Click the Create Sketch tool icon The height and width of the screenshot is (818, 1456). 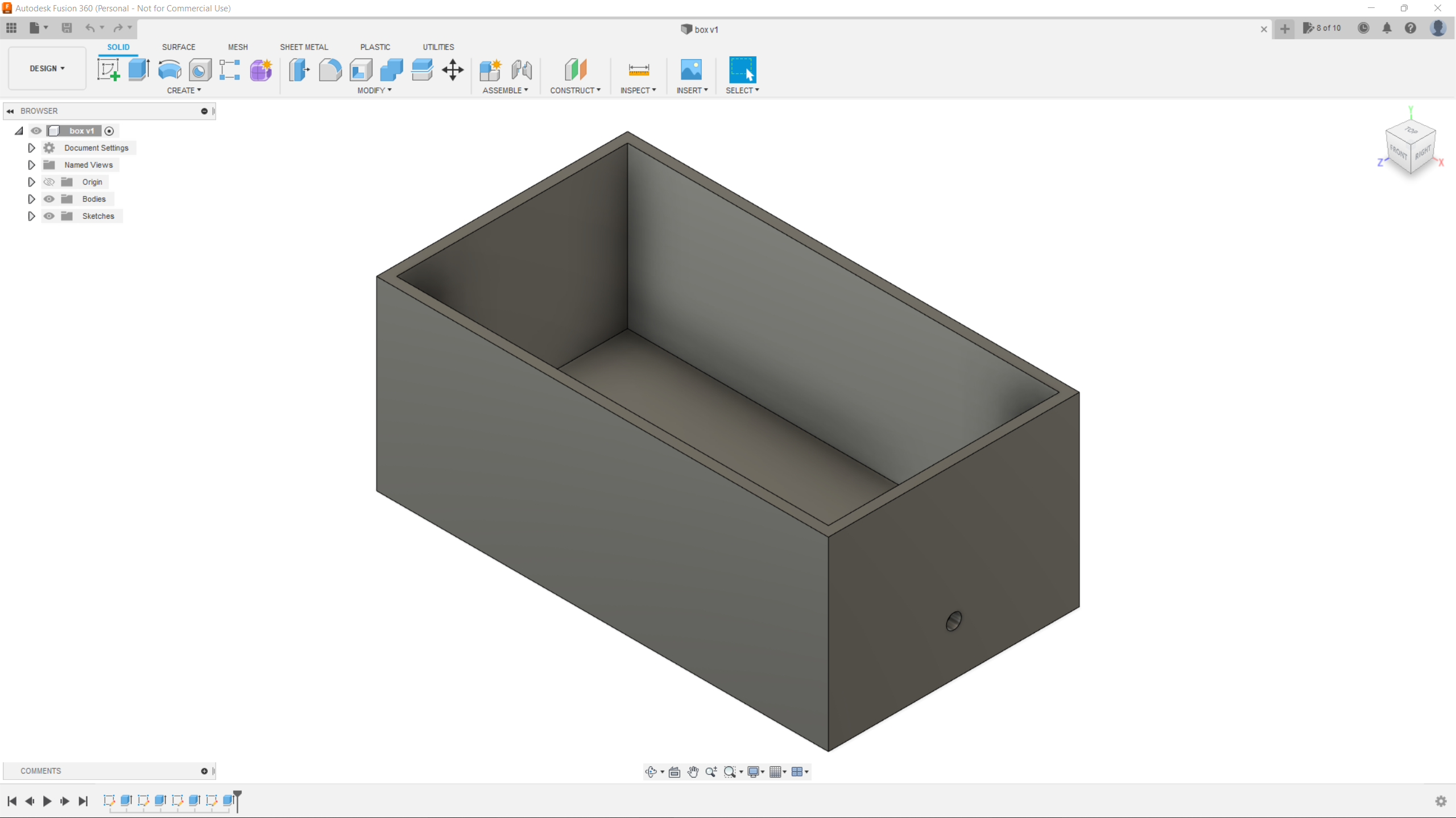(108, 70)
